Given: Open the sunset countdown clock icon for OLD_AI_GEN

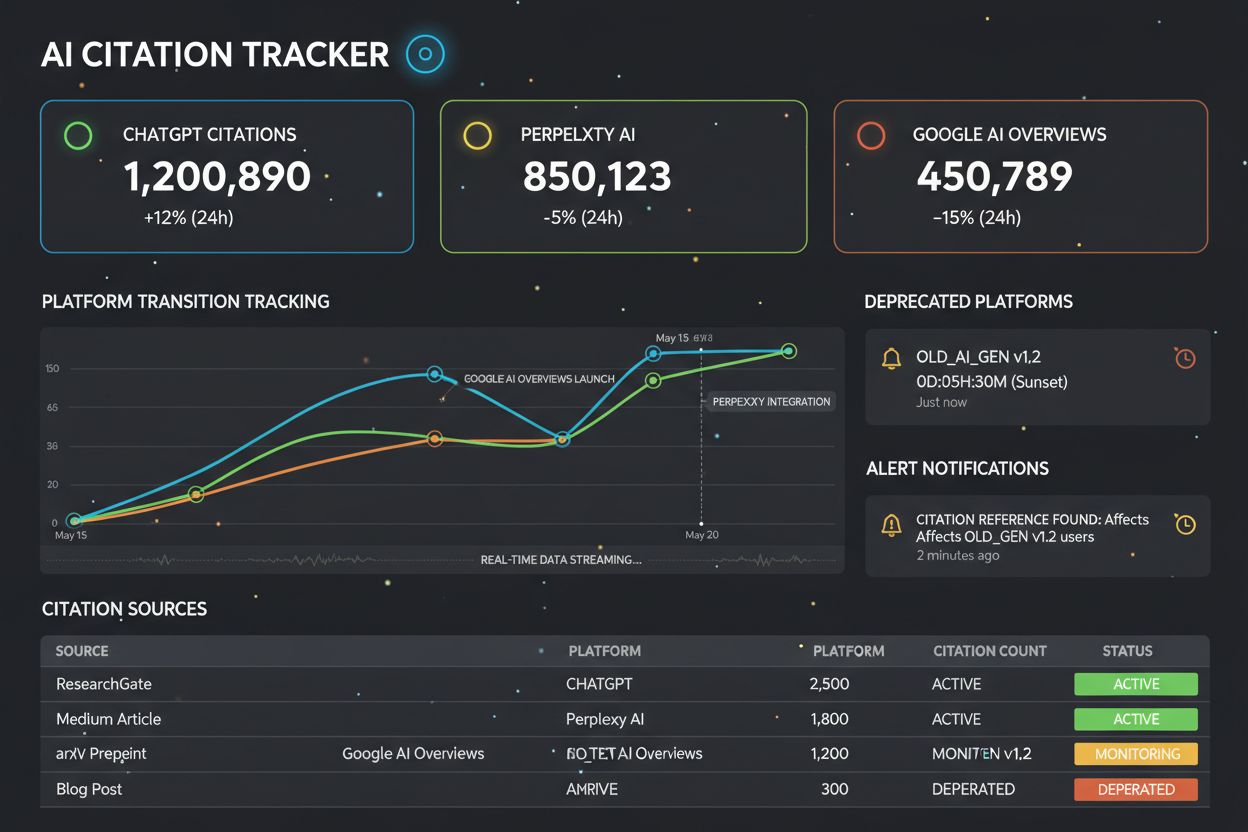Looking at the screenshot, I should pyautogui.click(x=1184, y=355).
